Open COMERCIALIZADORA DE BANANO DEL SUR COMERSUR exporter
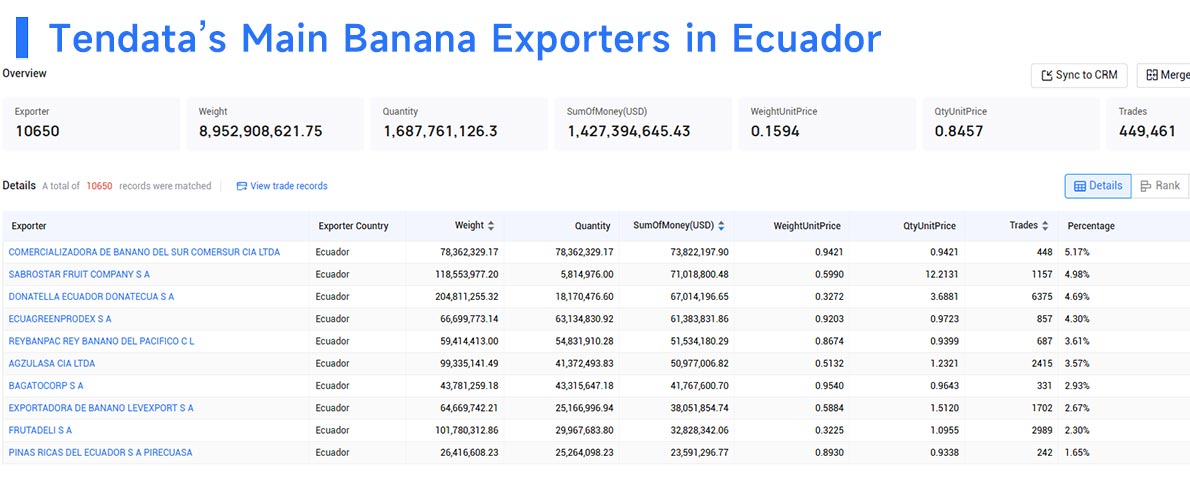The image size is (1190, 480). [144, 252]
